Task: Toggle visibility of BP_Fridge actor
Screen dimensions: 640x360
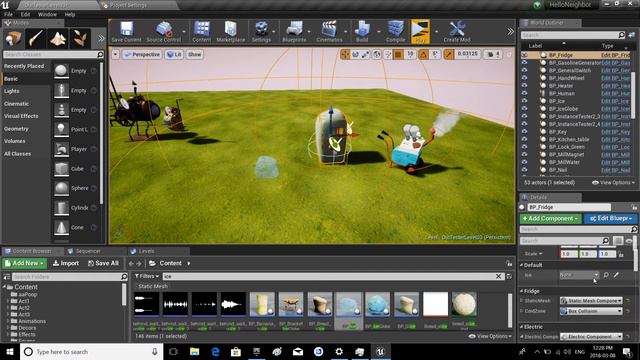Action: 524,55
